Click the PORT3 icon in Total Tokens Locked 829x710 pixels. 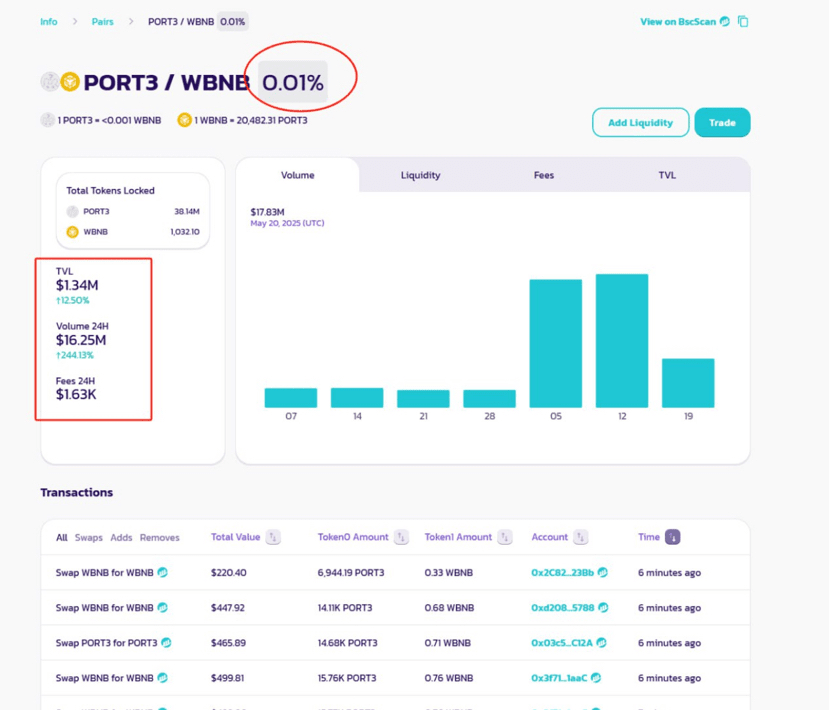coord(72,211)
